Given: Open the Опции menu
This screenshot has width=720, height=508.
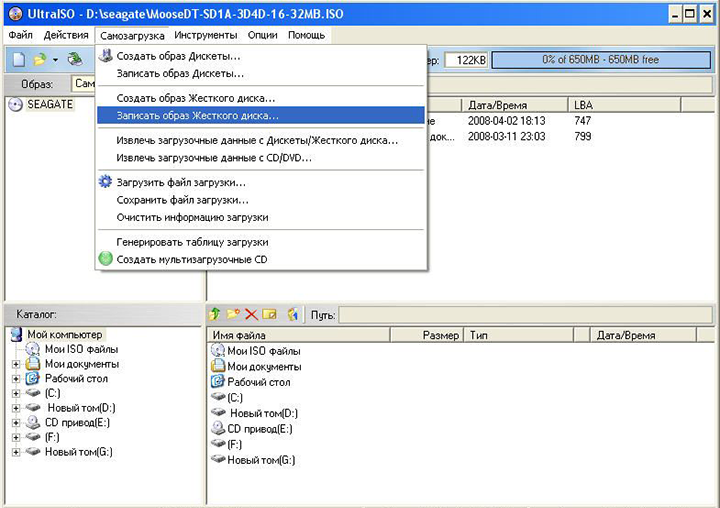Looking at the screenshot, I should pos(263,35).
